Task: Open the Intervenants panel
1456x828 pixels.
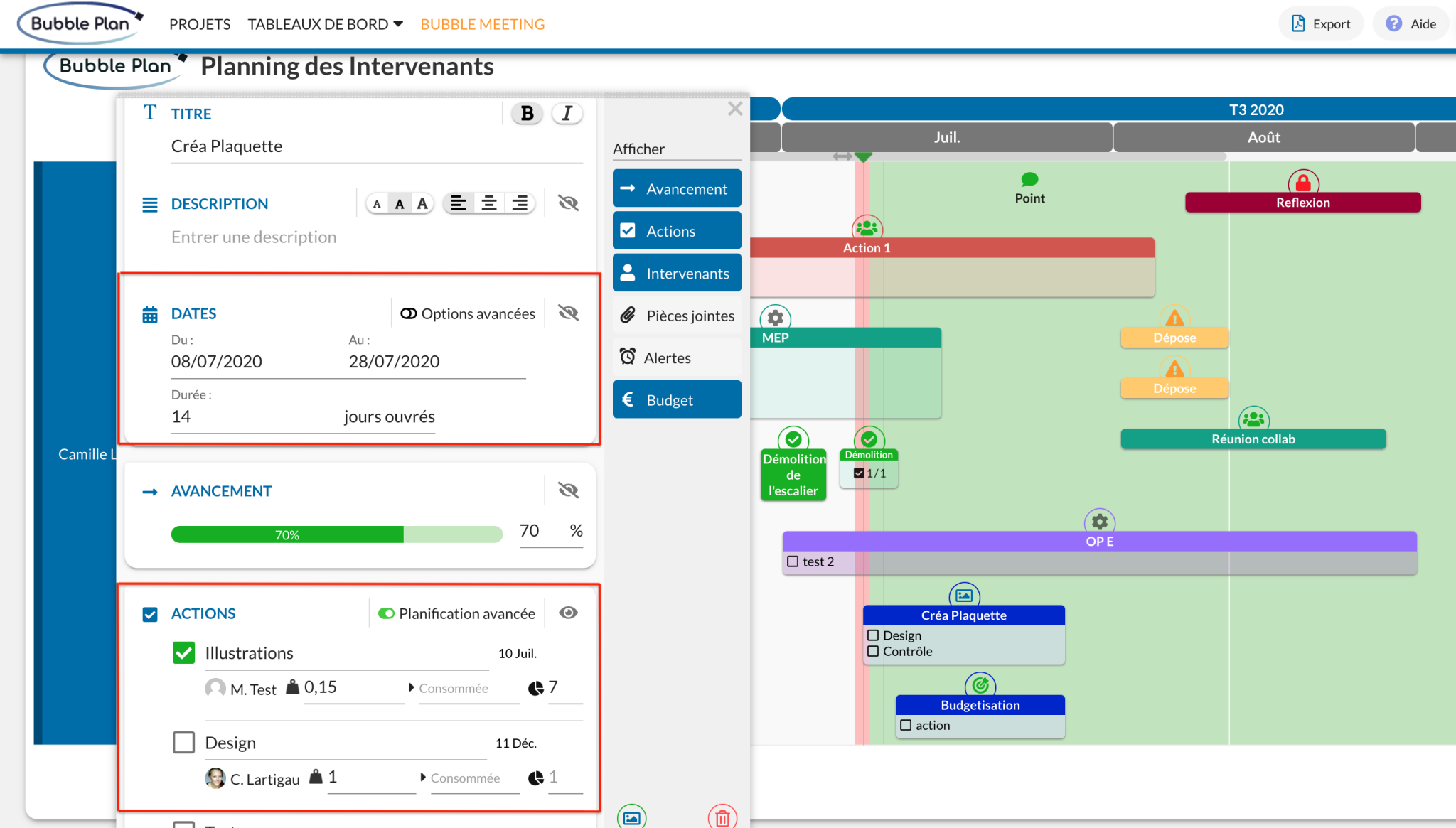Action: pos(676,273)
